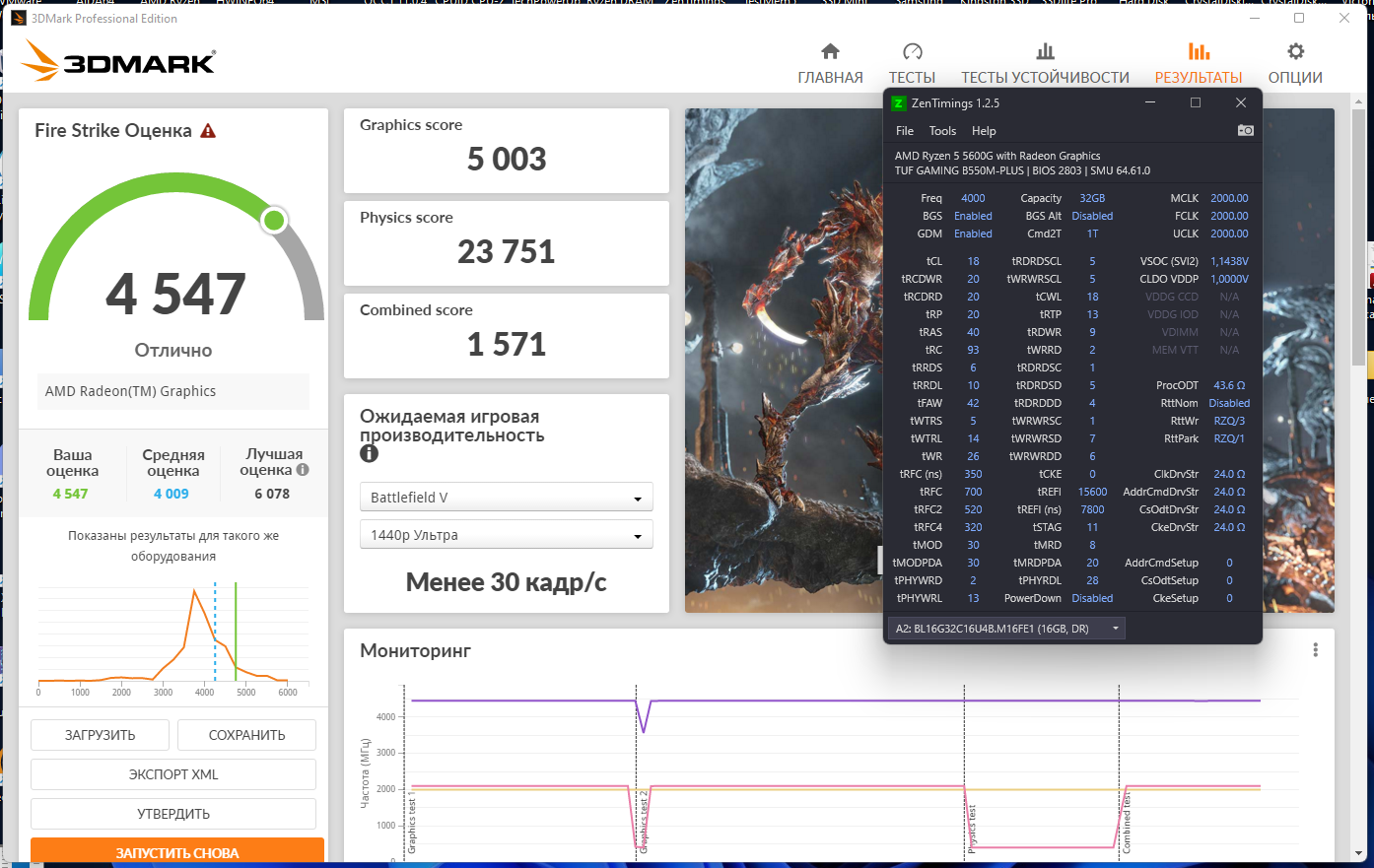
Task: Open ОПЦИИ with the gear icon
Action: [1295, 64]
